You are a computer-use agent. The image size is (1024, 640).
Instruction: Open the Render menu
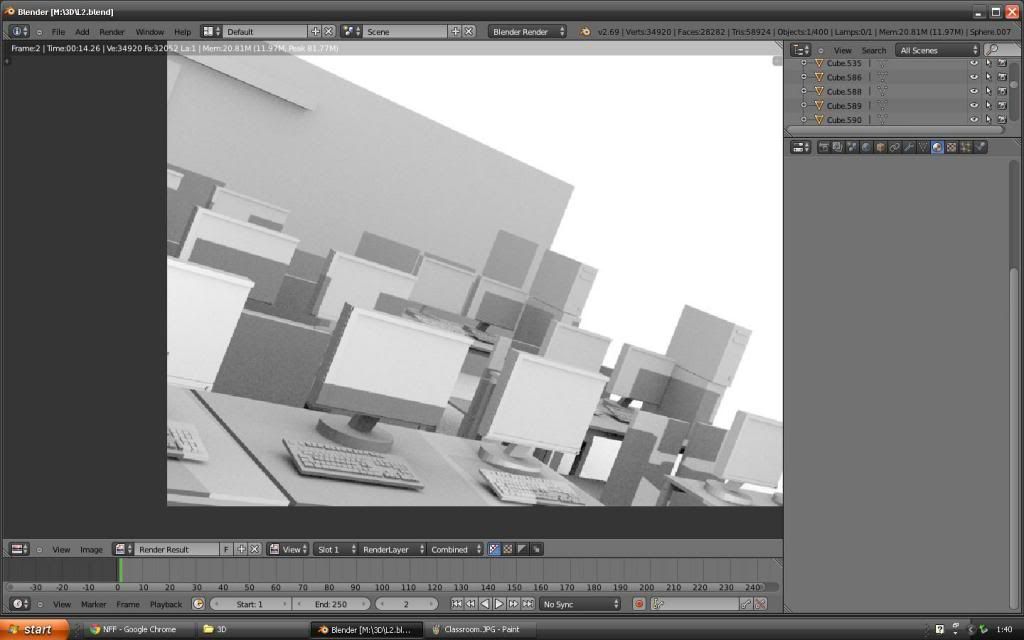tap(112, 31)
